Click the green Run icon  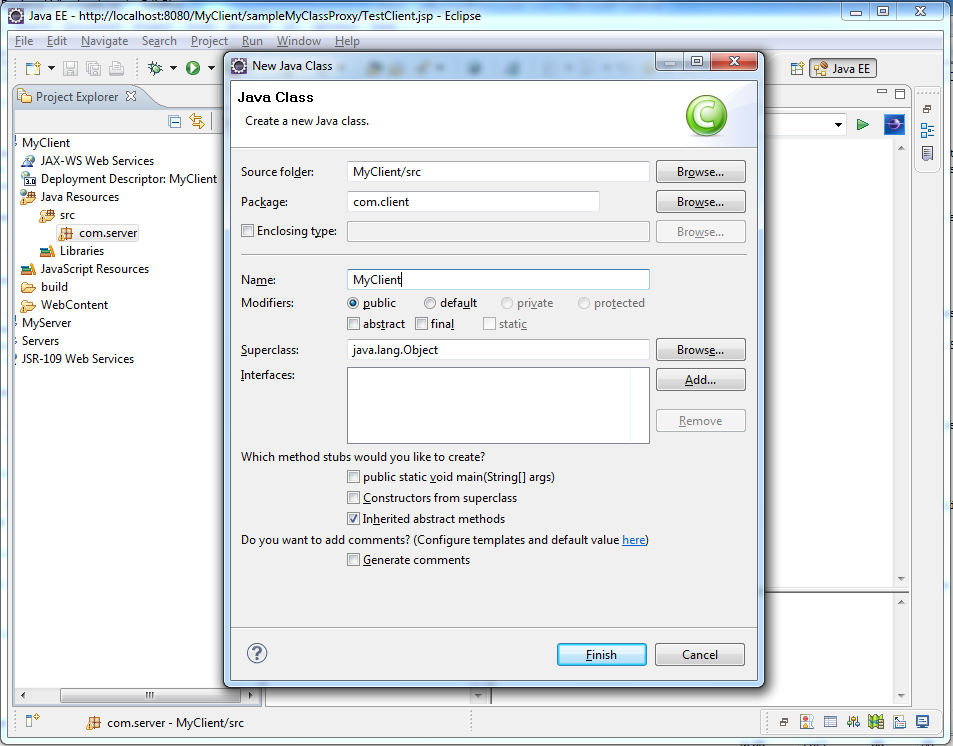193,68
